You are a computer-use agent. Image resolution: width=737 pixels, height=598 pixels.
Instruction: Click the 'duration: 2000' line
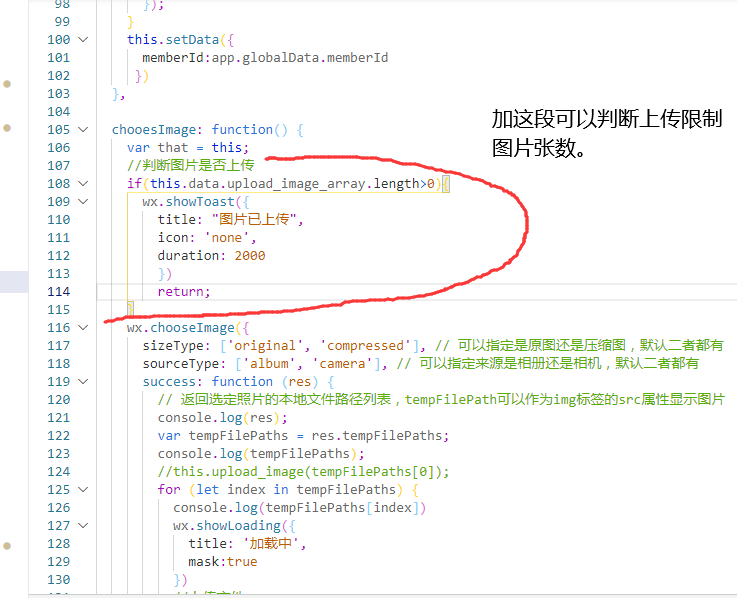211,256
